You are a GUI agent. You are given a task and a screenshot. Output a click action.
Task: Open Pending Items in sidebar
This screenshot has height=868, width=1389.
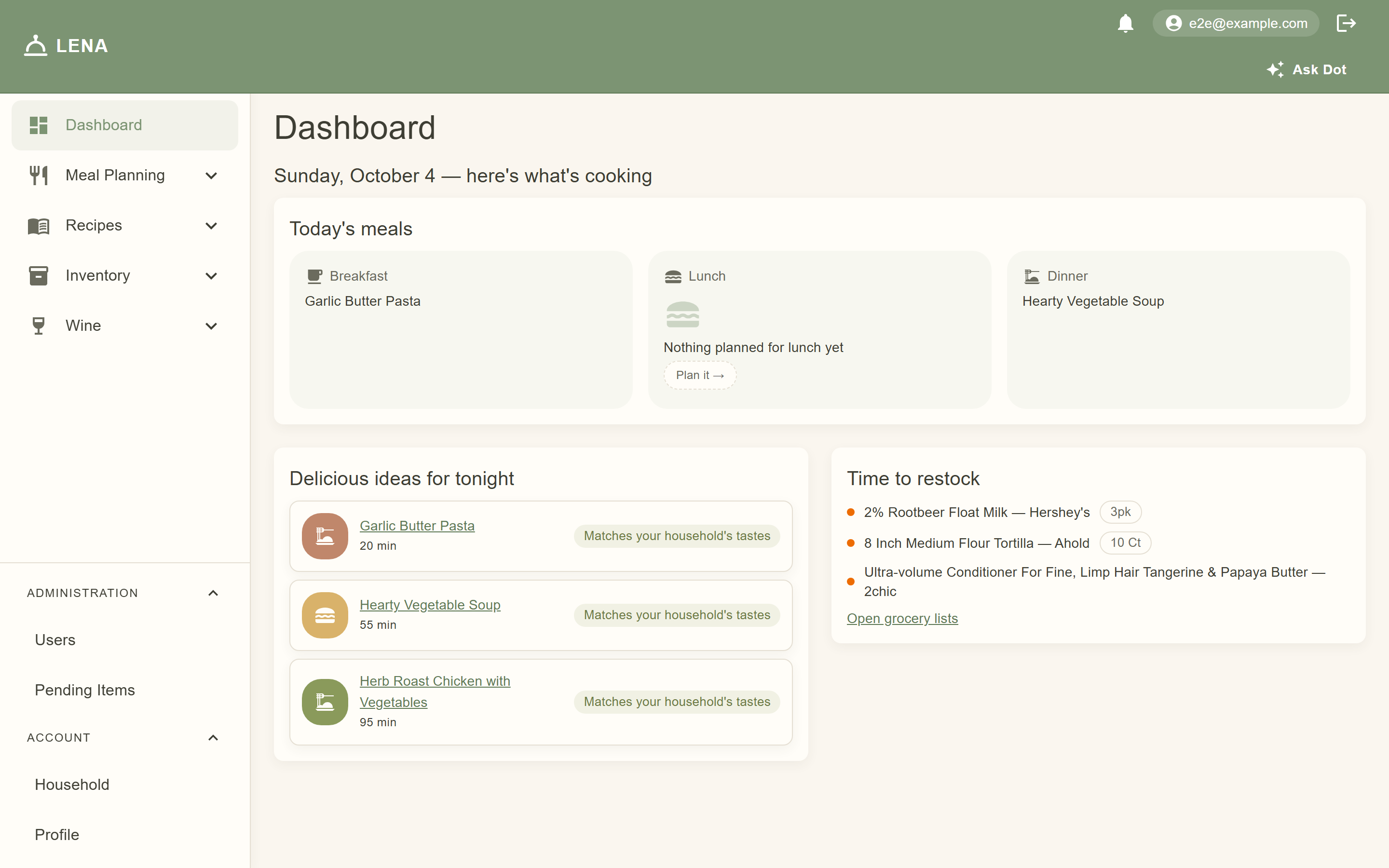tap(85, 690)
